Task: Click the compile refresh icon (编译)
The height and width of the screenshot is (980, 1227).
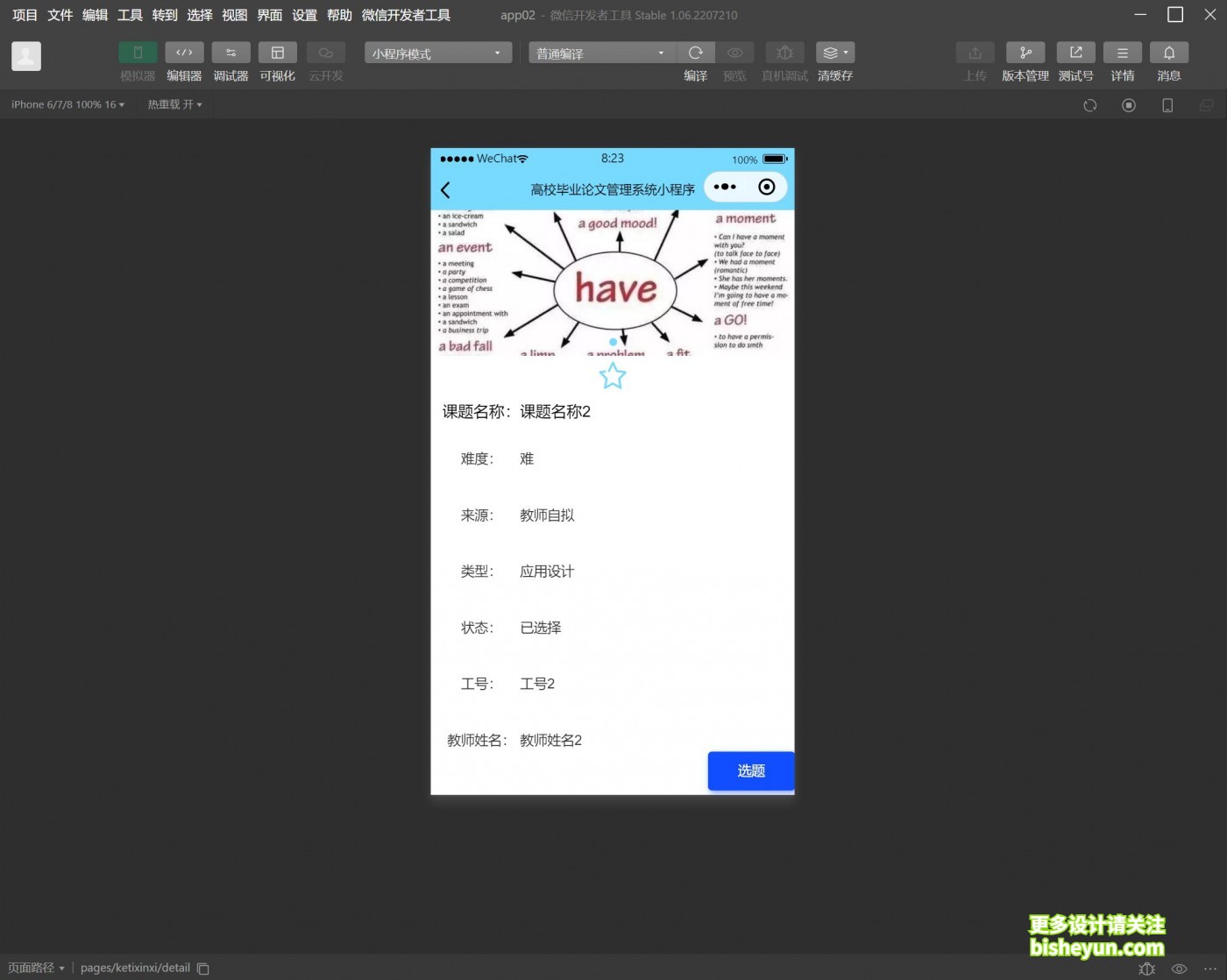Action: click(696, 53)
